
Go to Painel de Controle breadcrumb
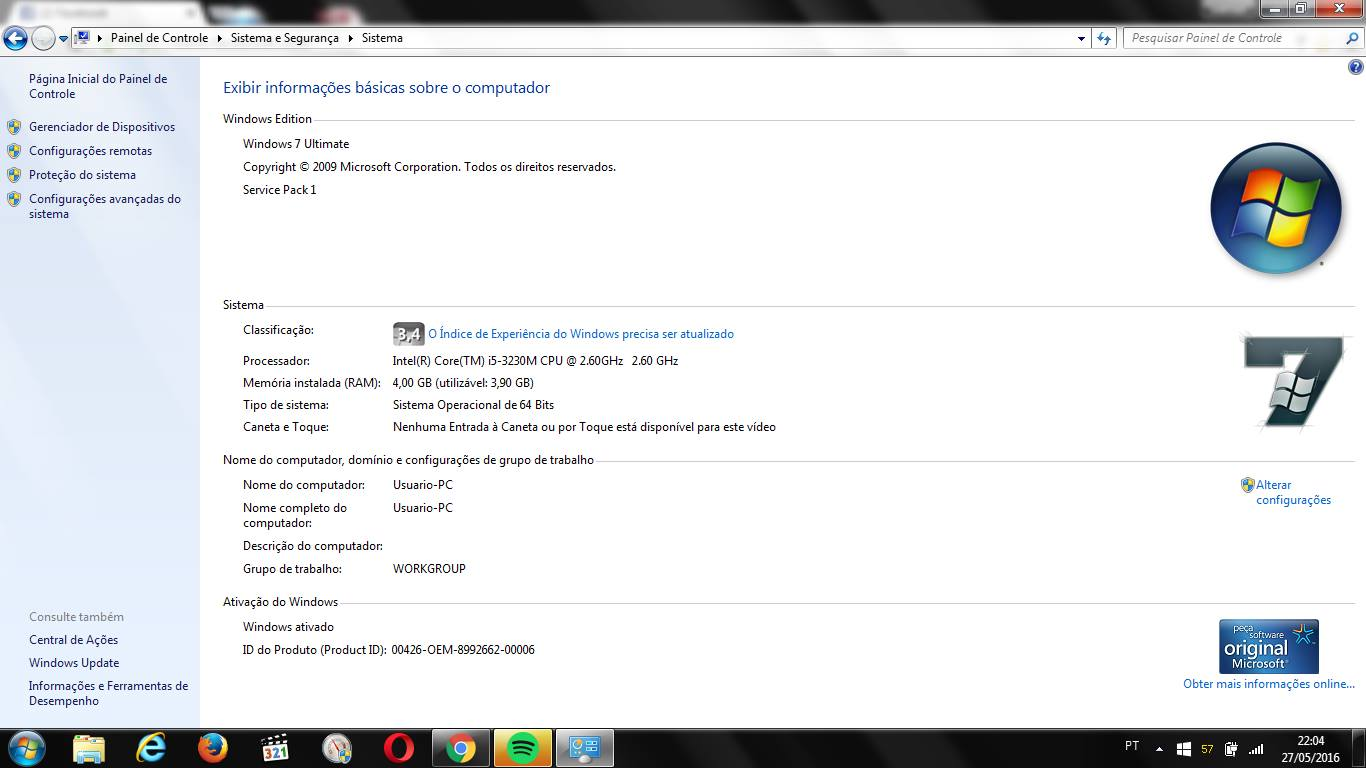[x=159, y=38]
